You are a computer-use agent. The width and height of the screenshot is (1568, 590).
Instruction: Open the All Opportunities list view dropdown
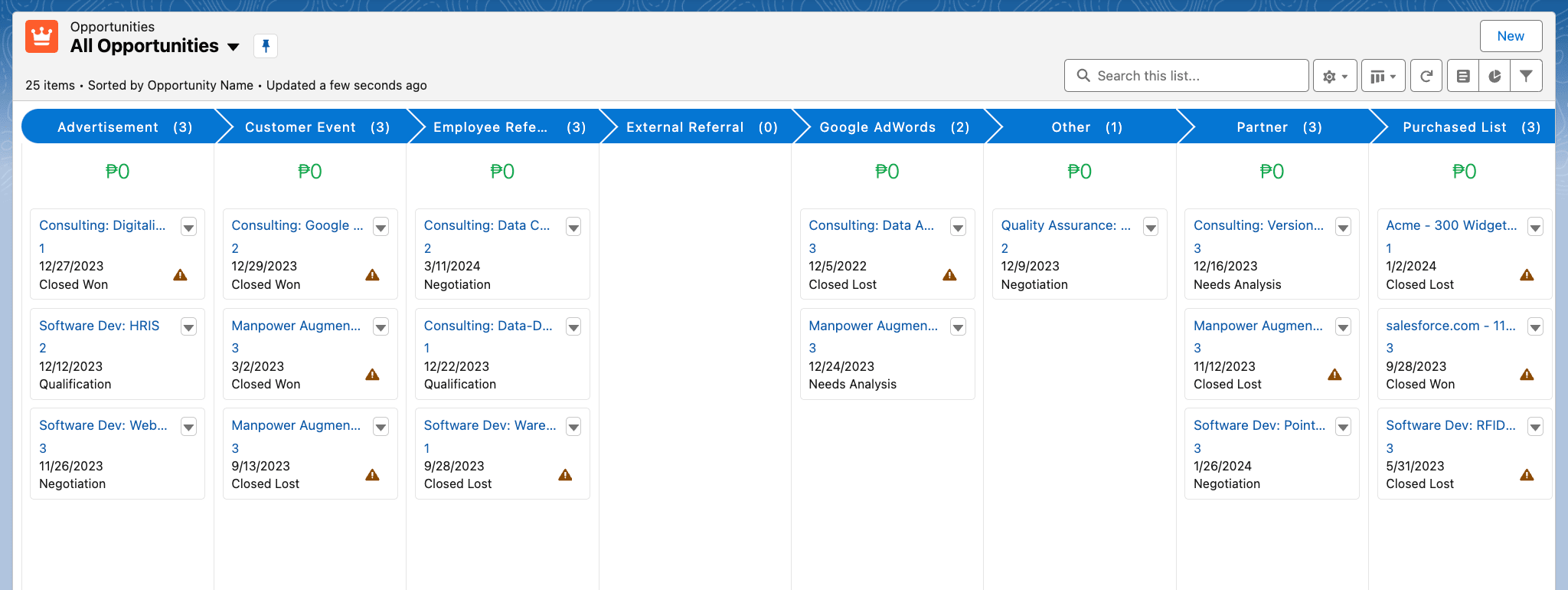coord(234,47)
